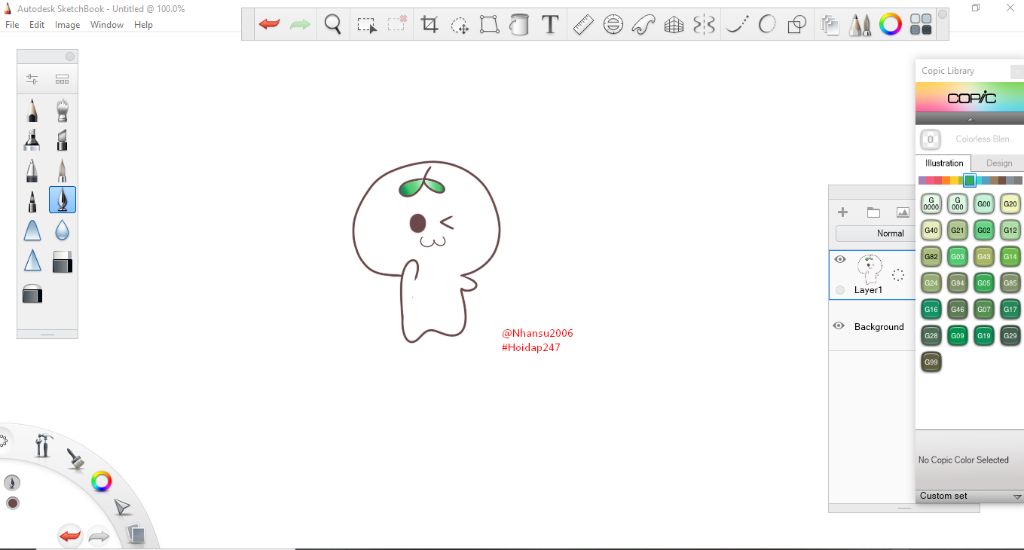Select the Text tool
The width and height of the screenshot is (1024, 550).
click(550, 25)
